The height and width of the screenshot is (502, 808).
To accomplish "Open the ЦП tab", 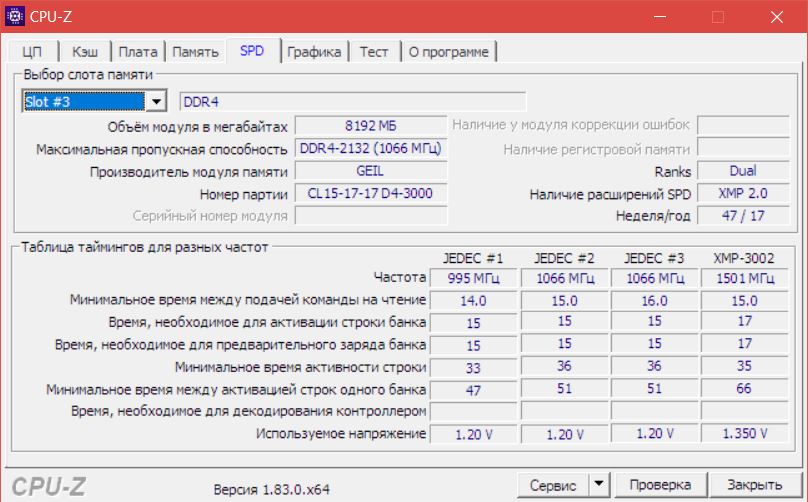I will pos(32,52).
